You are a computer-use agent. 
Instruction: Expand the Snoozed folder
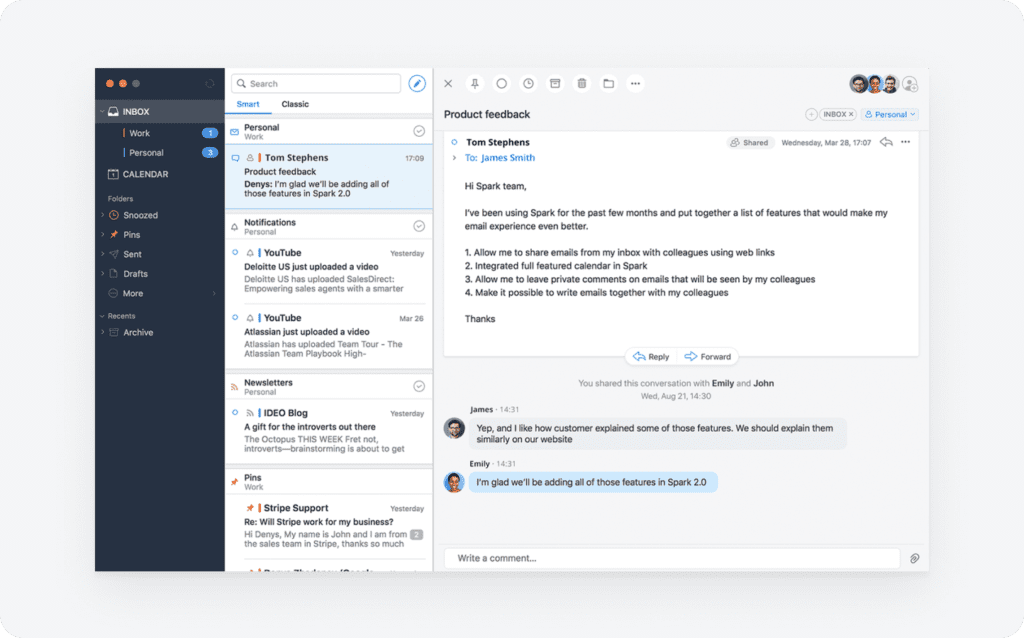pyautogui.click(x=102, y=214)
